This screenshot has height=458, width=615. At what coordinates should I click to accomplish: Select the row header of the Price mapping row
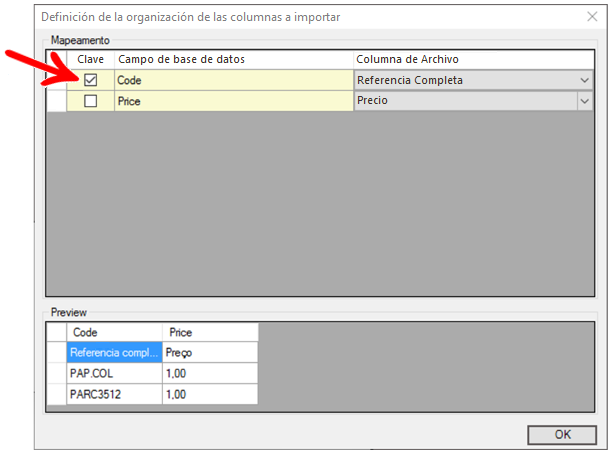pyautogui.click(x=56, y=101)
